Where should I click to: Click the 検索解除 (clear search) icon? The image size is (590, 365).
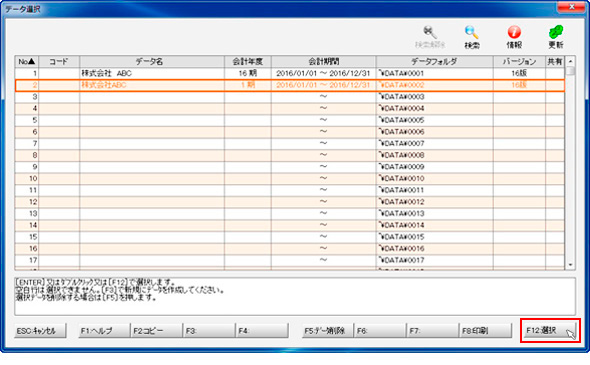point(430,37)
